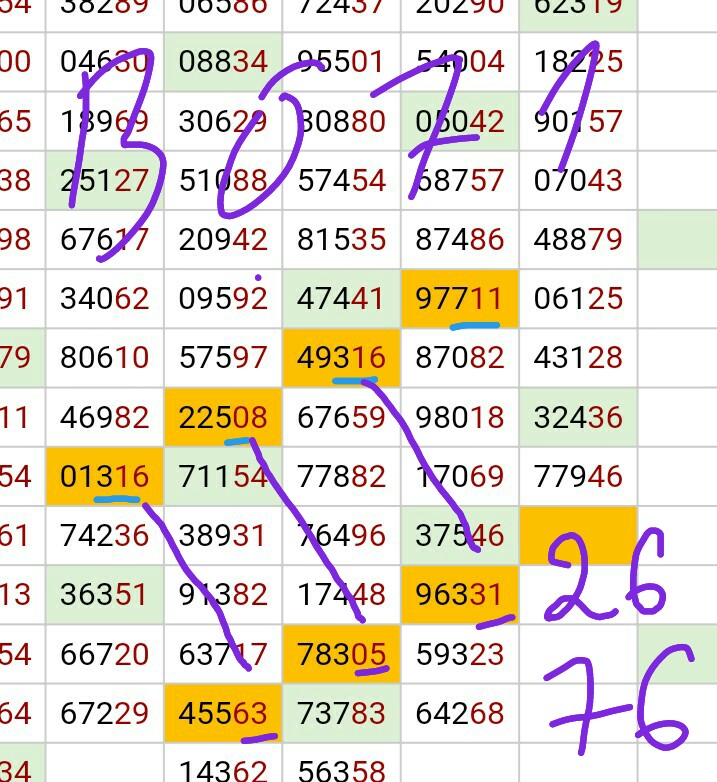This screenshot has height=782, width=717.
Task: Select the 68757 cell
Action: pos(460,181)
